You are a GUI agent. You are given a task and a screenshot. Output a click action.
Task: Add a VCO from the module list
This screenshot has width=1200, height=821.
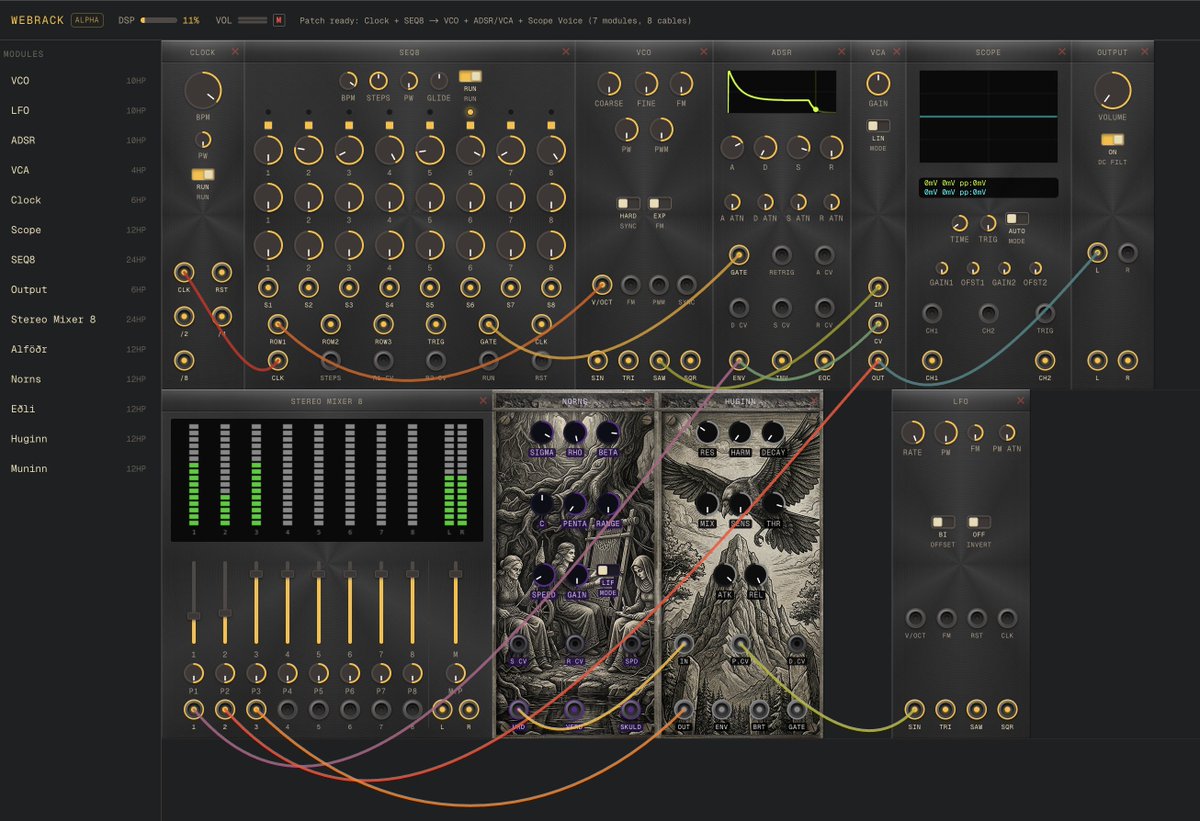tap(80, 81)
